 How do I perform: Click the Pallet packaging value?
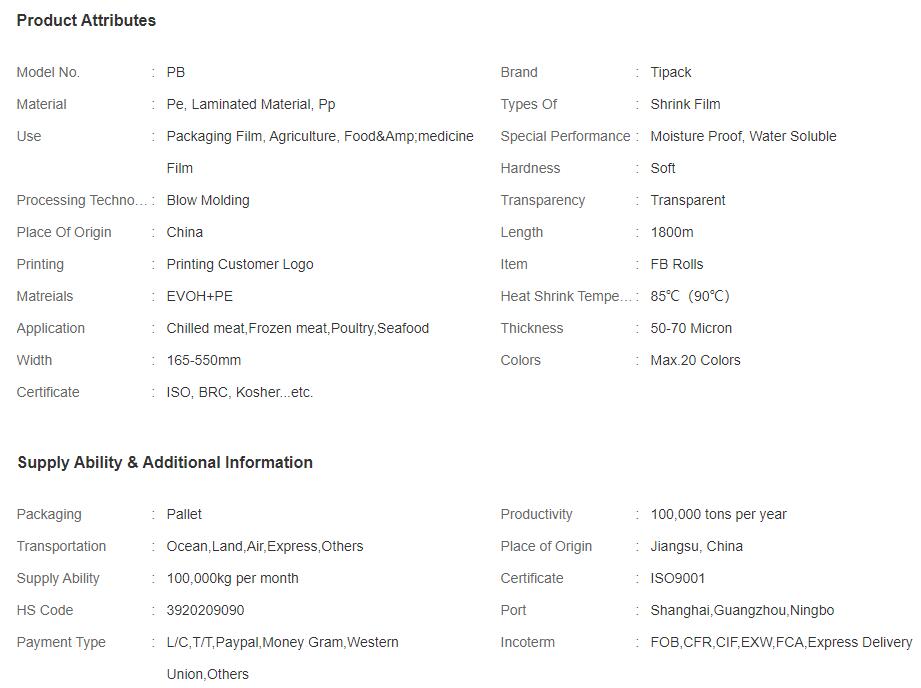(184, 515)
